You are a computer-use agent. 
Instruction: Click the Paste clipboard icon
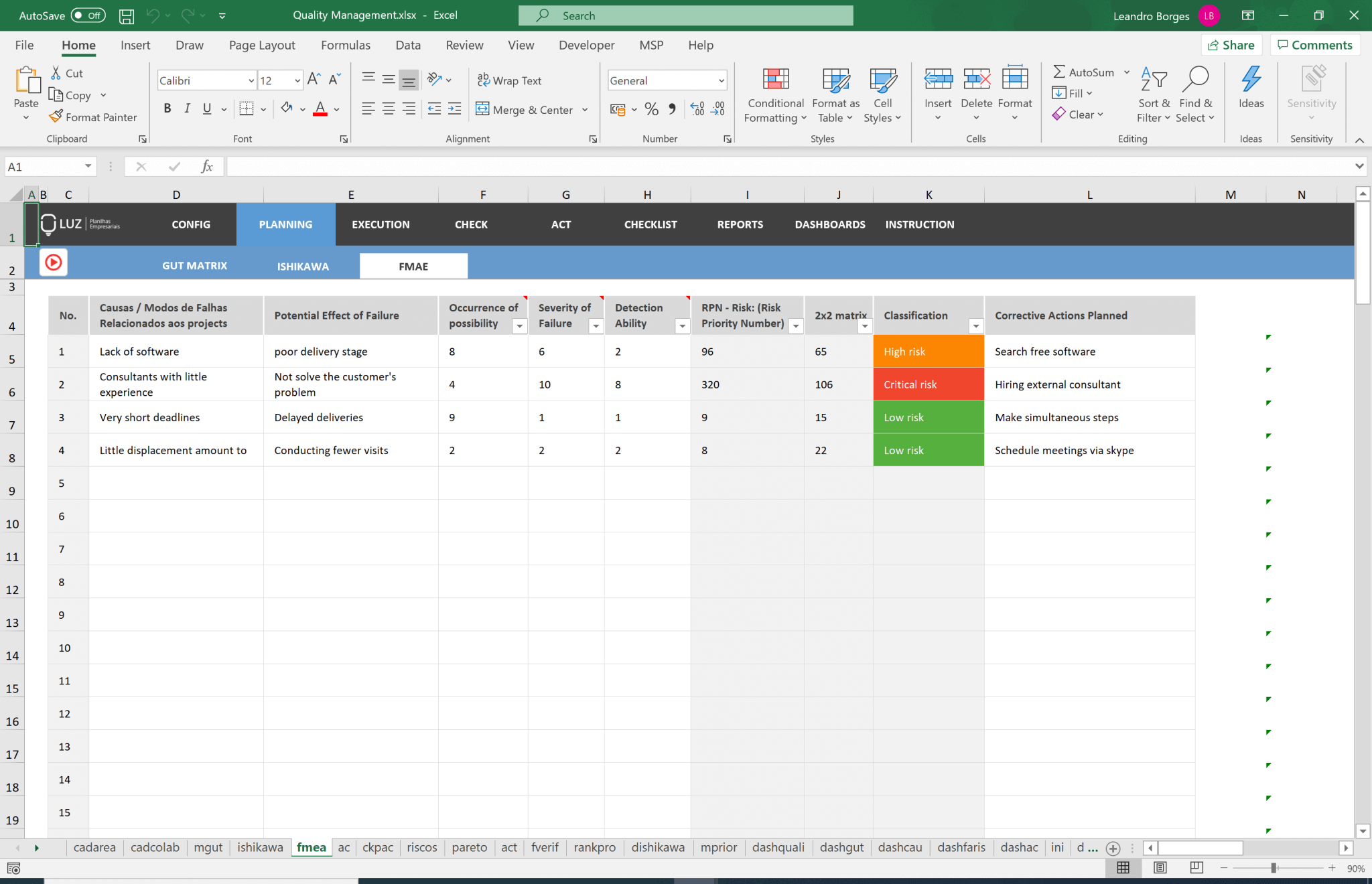[27, 80]
